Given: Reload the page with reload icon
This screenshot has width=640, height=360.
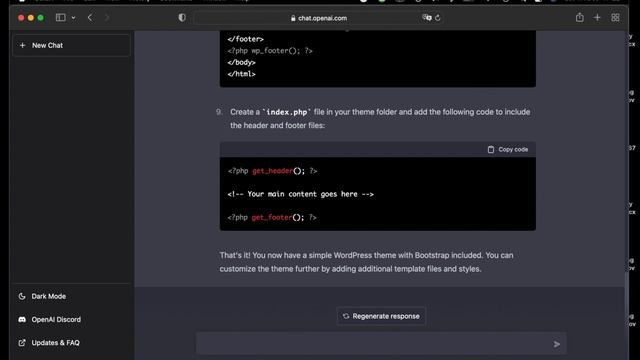Looking at the screenshot, I should (438, 18).
